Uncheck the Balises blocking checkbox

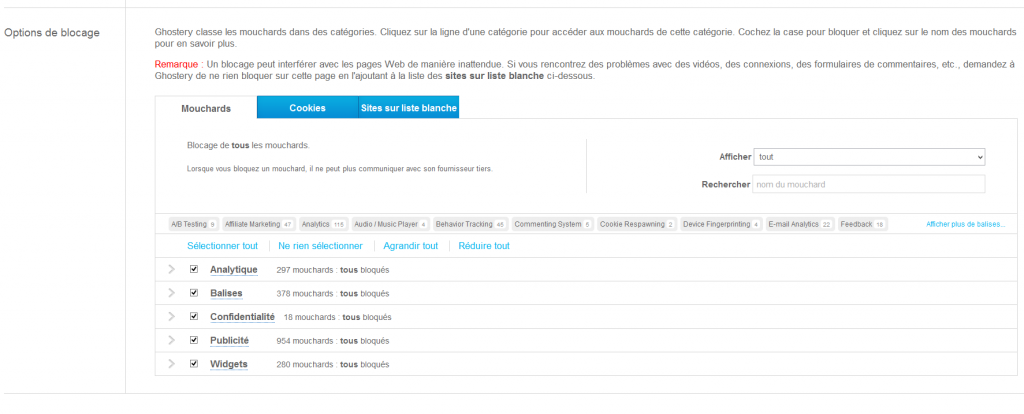click(194, 293)
